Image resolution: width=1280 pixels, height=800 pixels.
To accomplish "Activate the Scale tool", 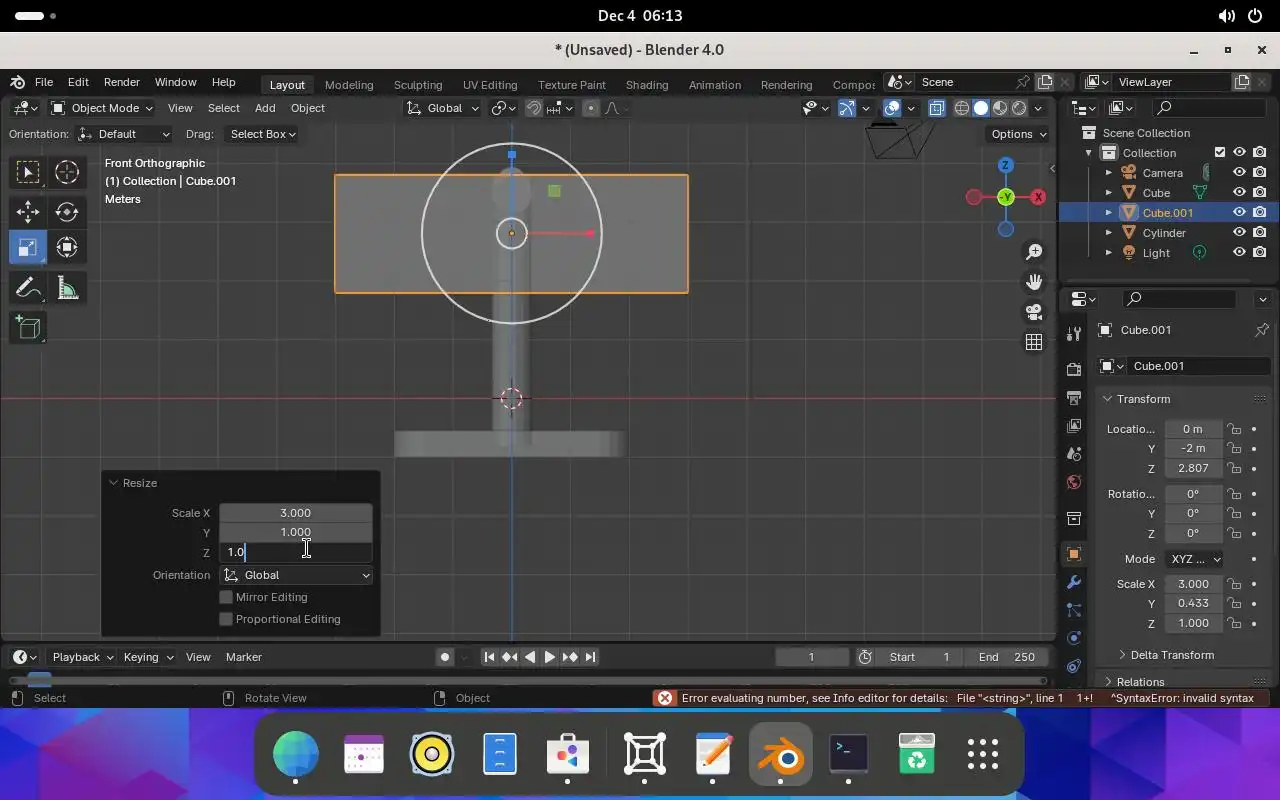I will click(28, 247).
